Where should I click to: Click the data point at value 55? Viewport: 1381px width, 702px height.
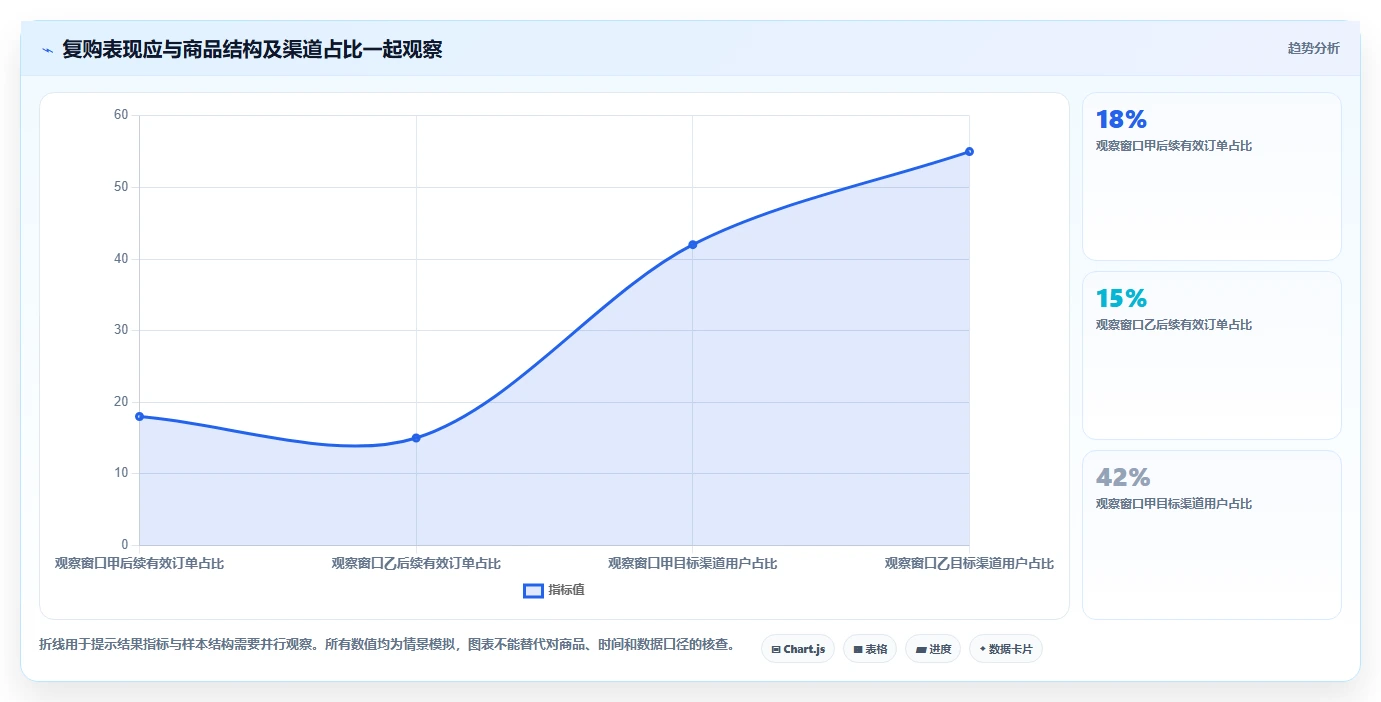click(969, 151)
